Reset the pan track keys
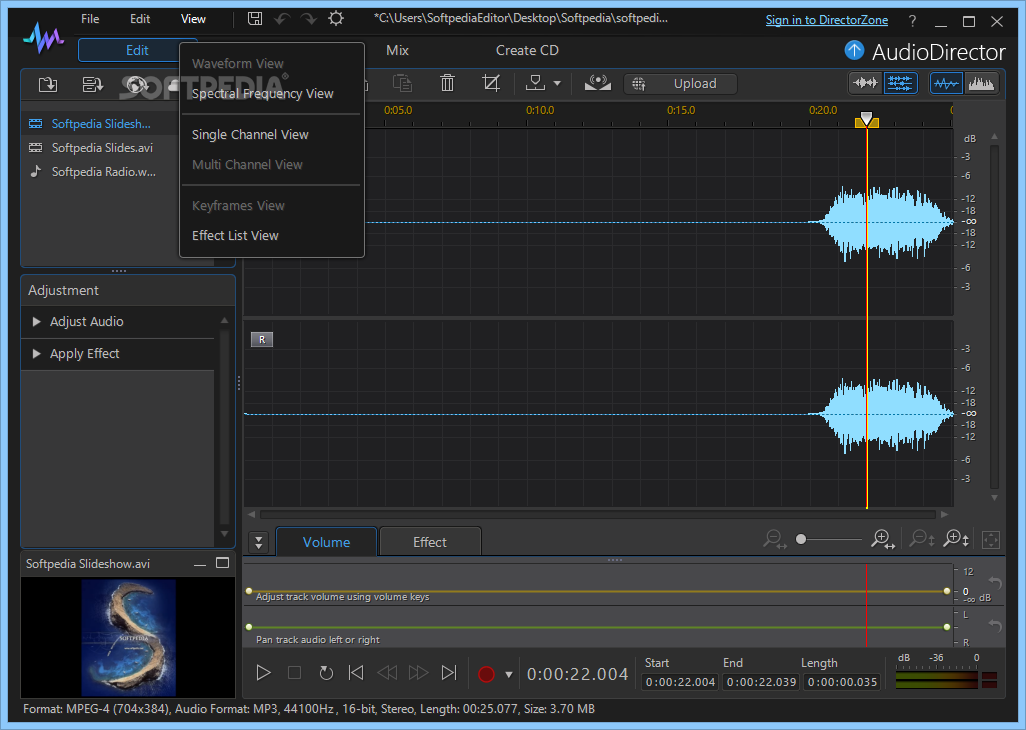This screenshot has height=730, width=1026. point(995,626)
